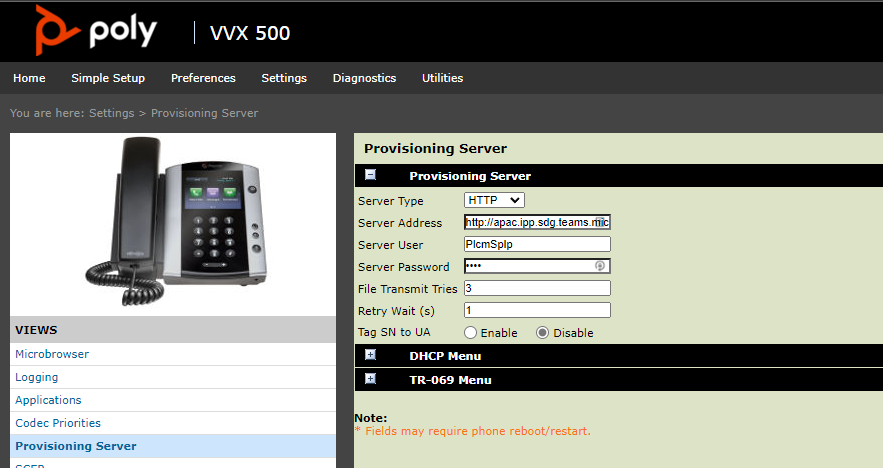Image resolution: width=883 pixels, height=468 pixels.
Task: Go to the Codec Priorities view
Action: click(x=58, y=423)
